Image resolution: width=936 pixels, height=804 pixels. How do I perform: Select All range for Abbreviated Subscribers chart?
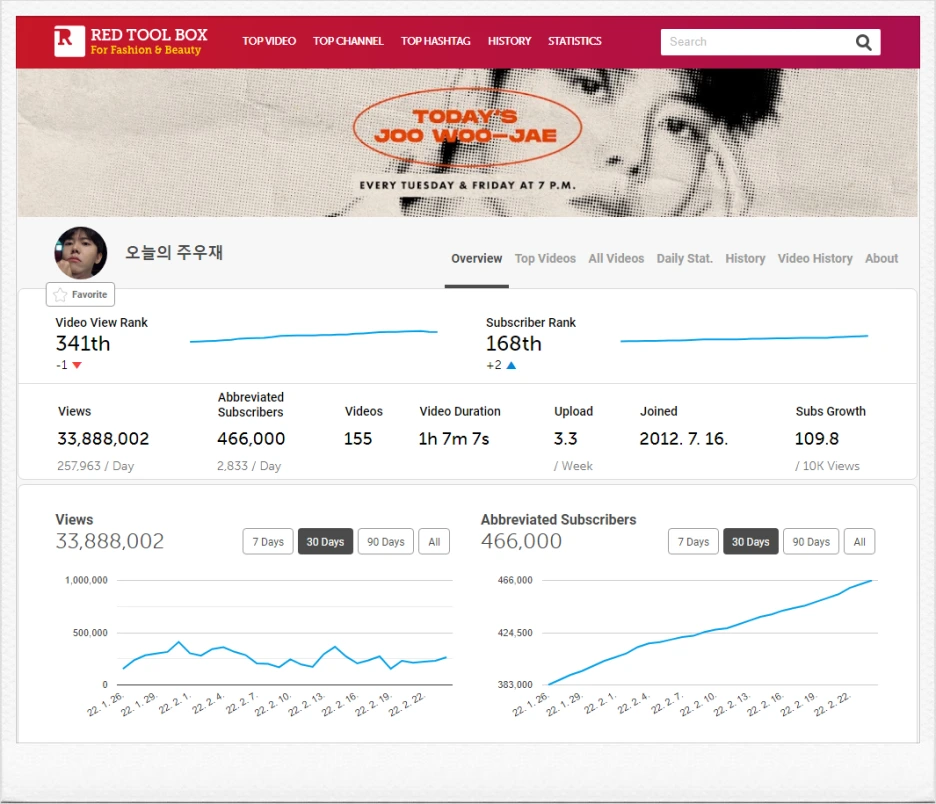click(859, 541)
